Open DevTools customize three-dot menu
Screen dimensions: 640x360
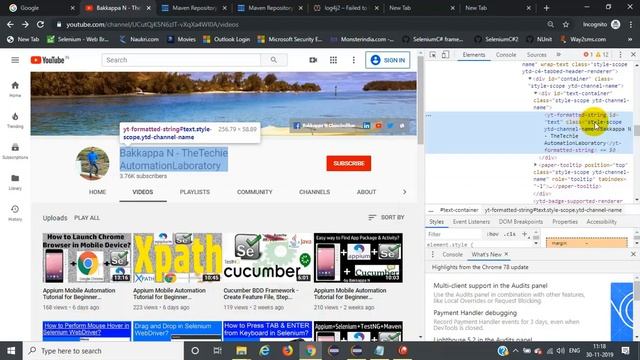pyautogui.click(x=620, y=54)
